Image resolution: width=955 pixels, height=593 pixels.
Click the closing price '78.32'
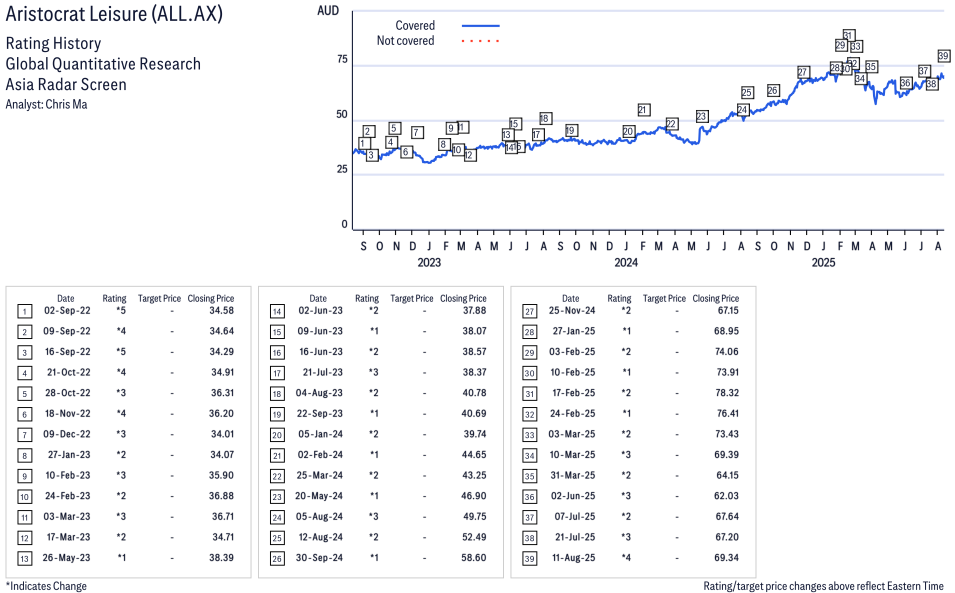[x=727, y=393]
